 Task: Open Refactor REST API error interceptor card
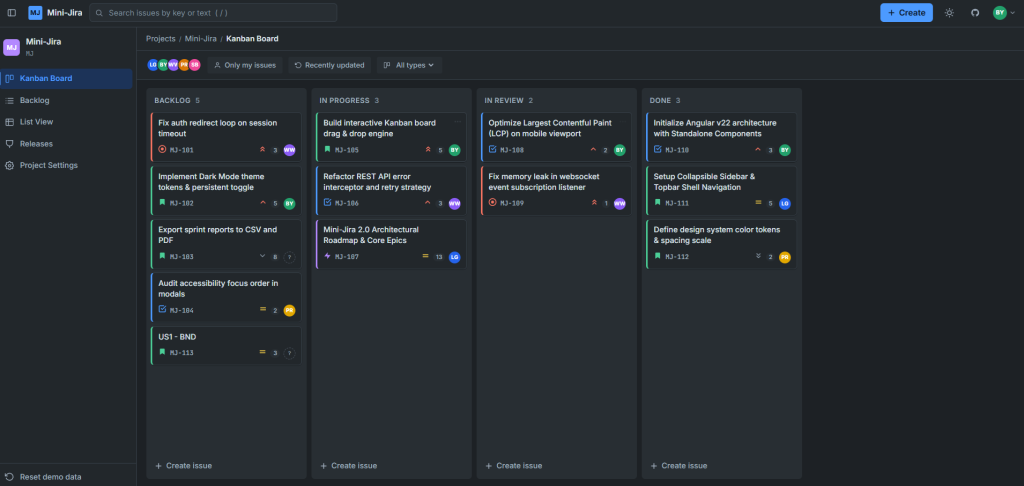click(391, 190)
